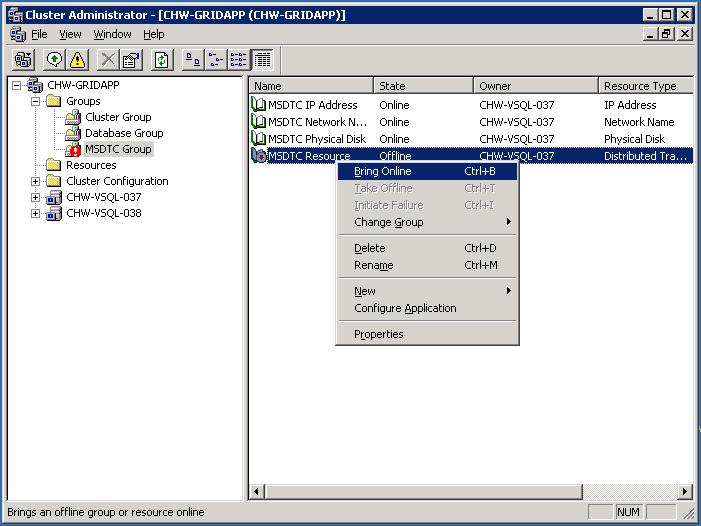Click the Bring Online toolbar icon
Screen dimensions: 701x526
55,59
